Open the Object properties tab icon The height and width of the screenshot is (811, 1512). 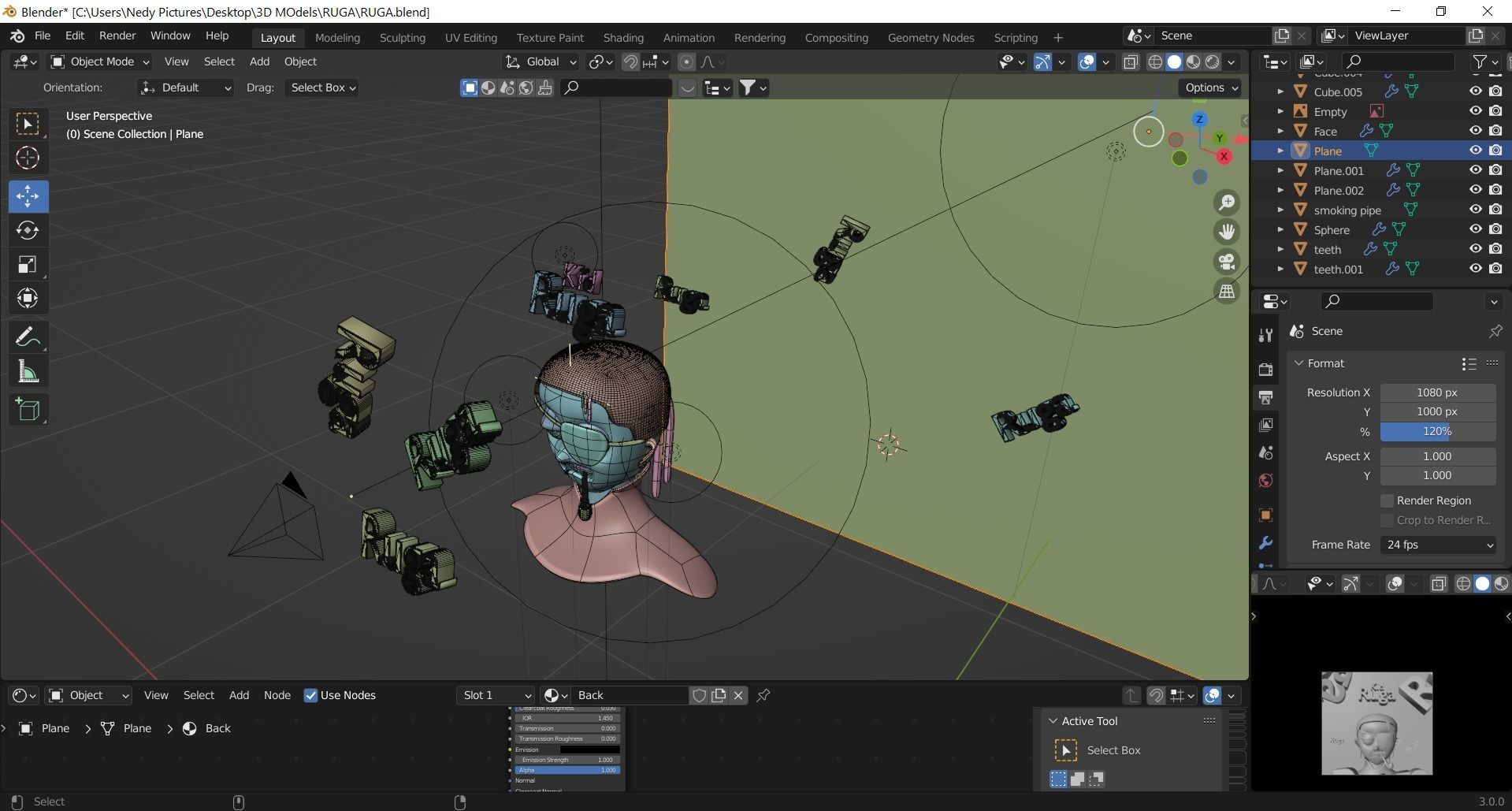click(x=1265, y=515)
